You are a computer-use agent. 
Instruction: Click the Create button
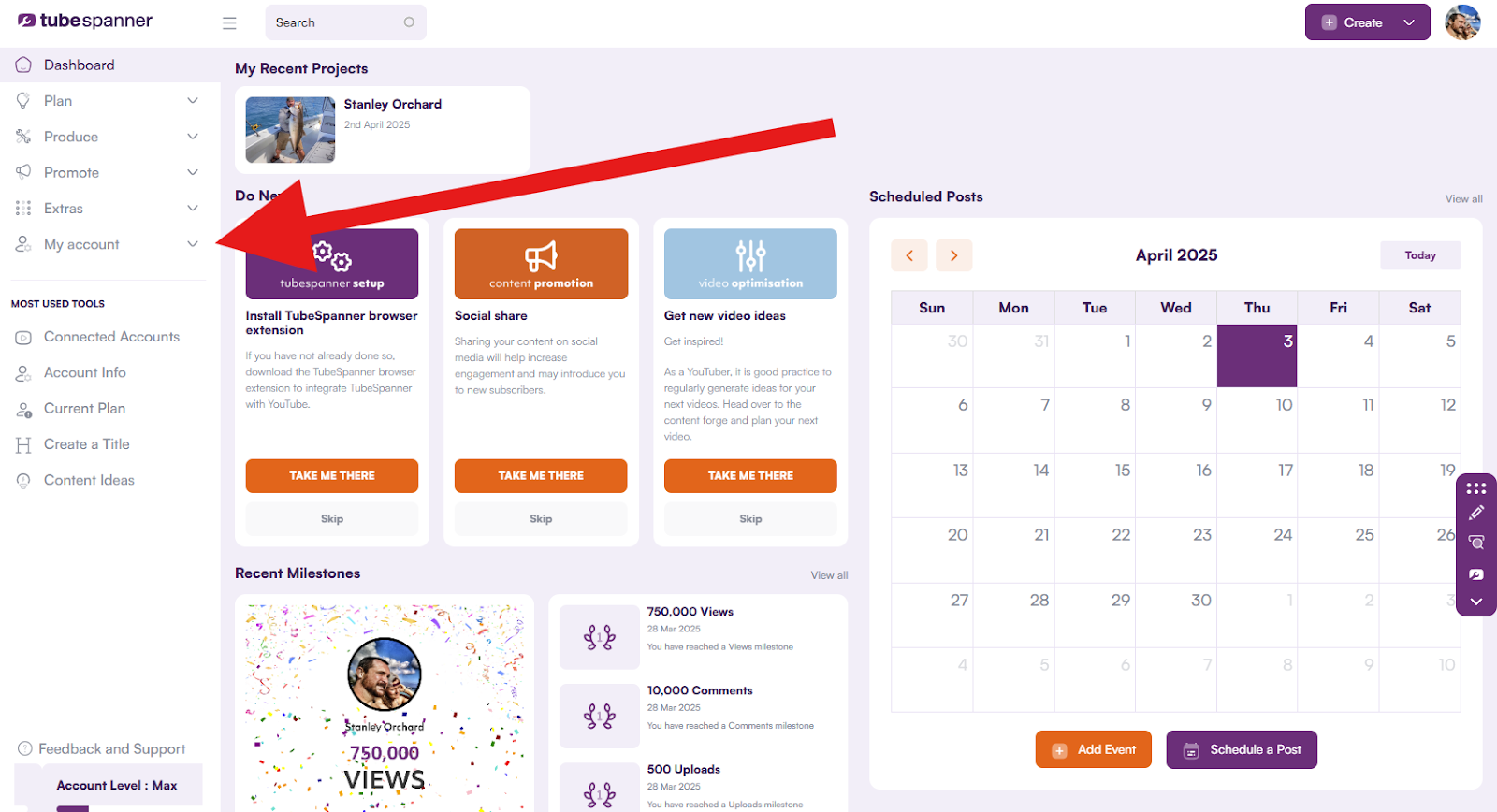pyautogui.click(x=1367, y=22)
